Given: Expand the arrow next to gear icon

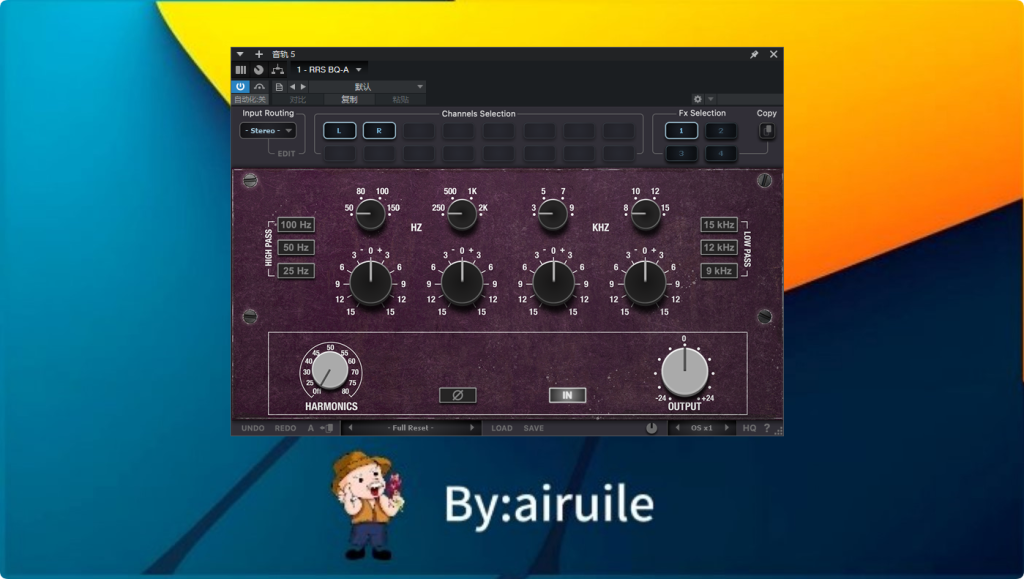Looking at the screenshot, I should click(711, 99).
